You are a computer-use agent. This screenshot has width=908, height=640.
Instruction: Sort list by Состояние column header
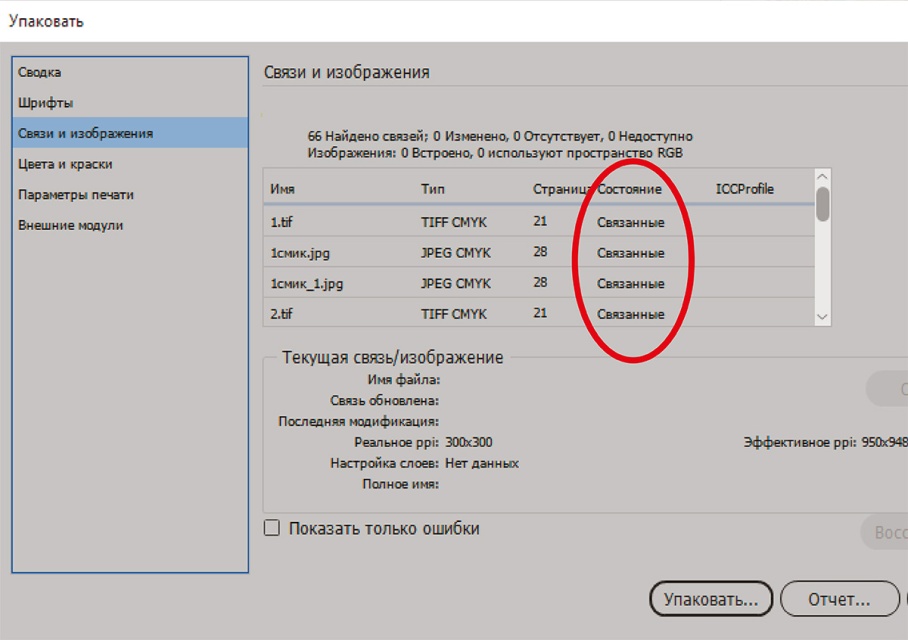629,189
